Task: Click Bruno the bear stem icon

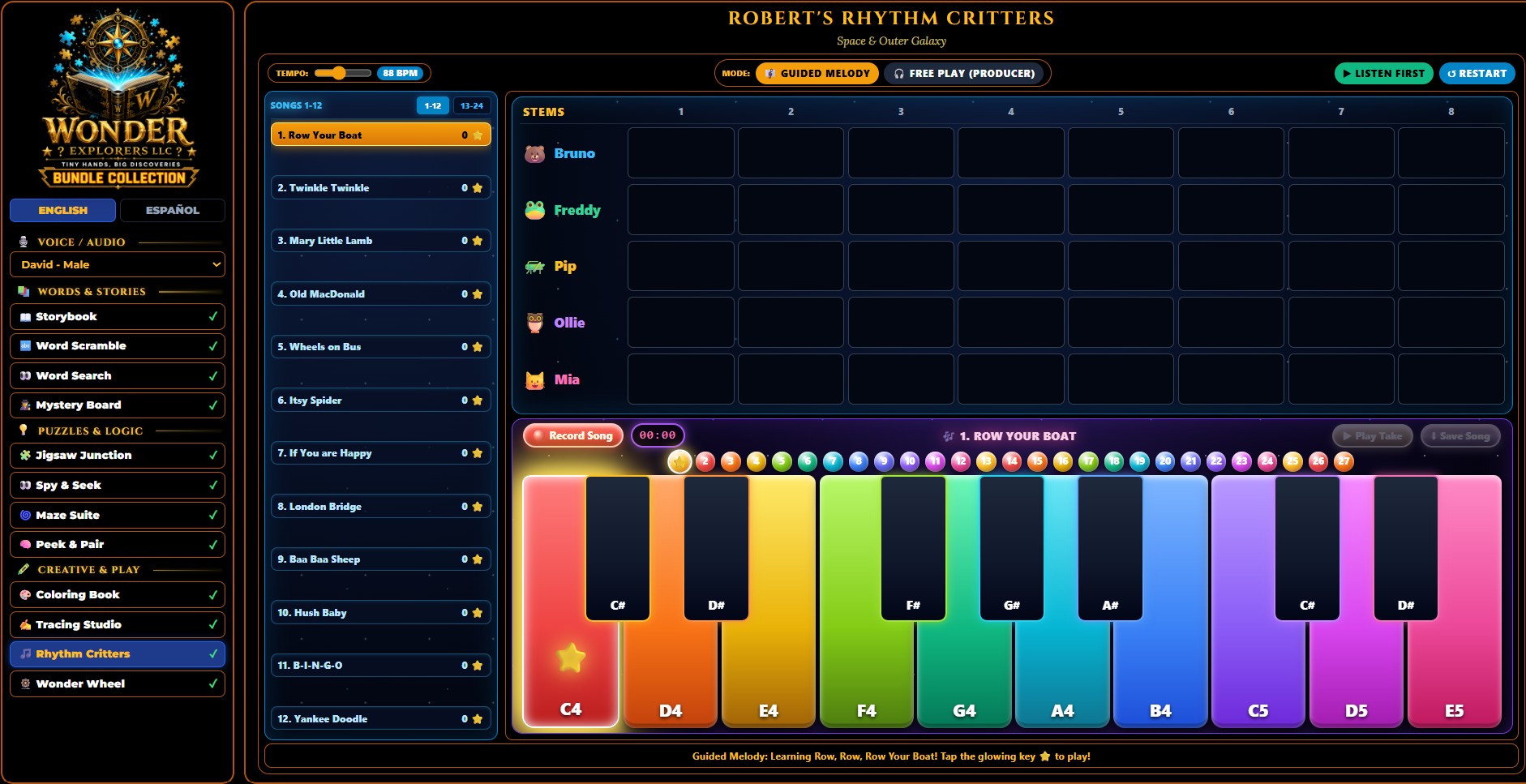Action: pos(534,153)
